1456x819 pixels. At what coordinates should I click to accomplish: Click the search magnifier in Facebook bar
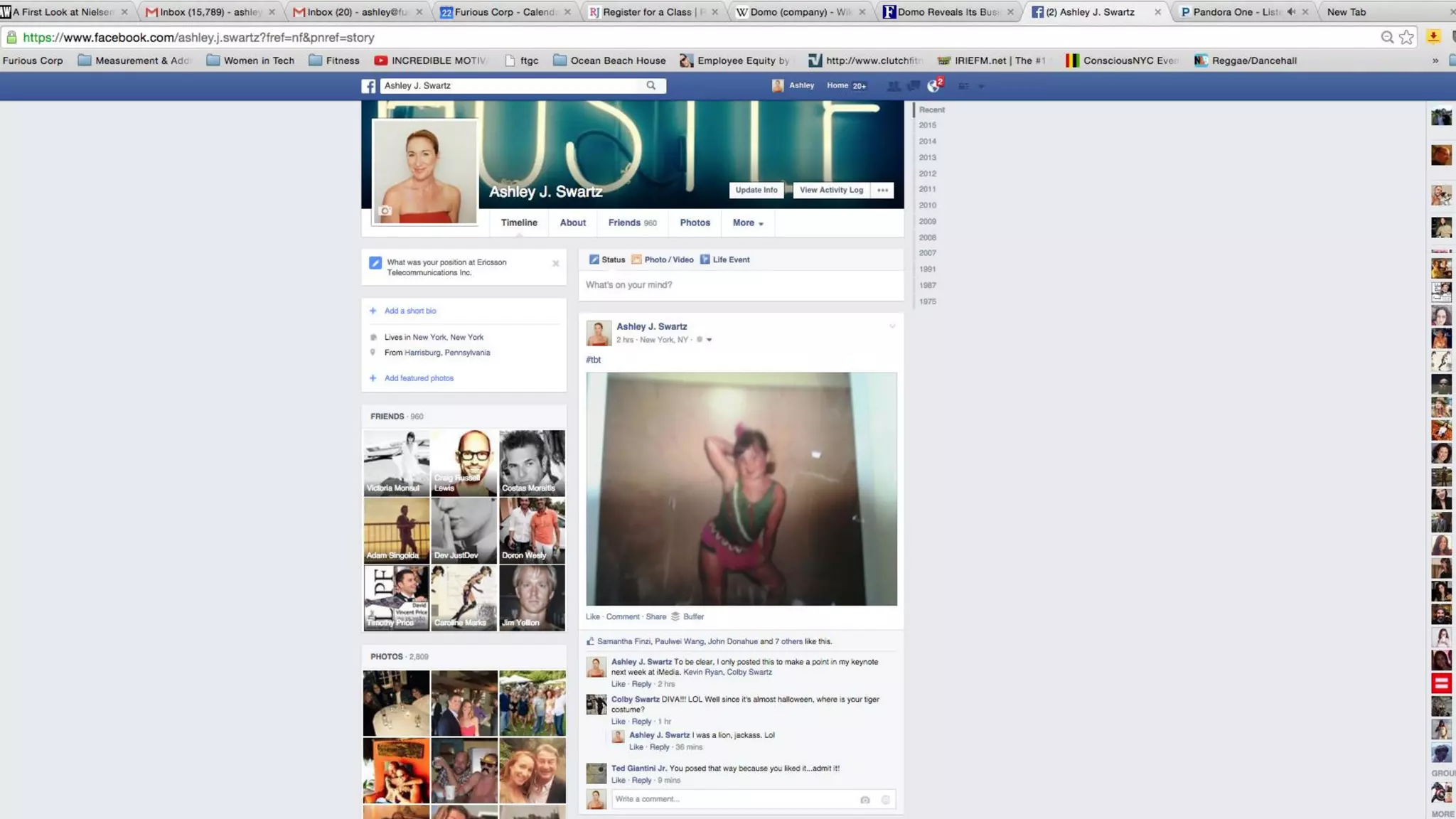point(651,85)
